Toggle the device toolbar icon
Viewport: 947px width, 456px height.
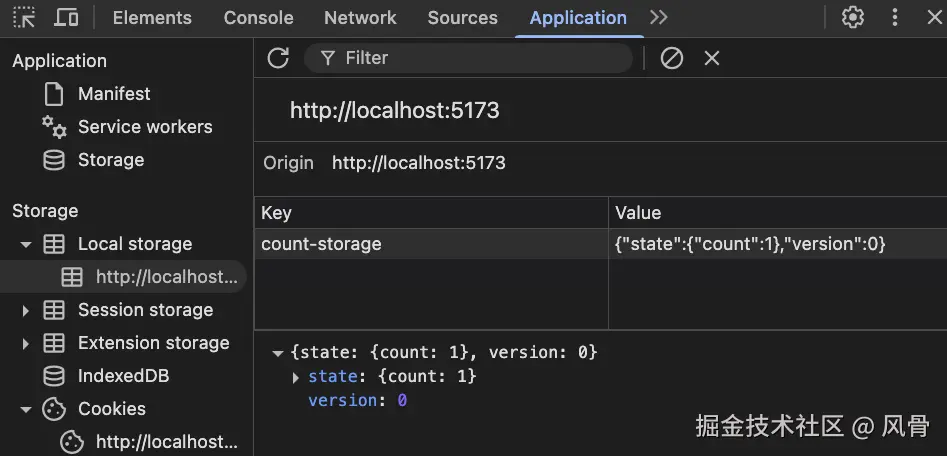click(66, 17)
